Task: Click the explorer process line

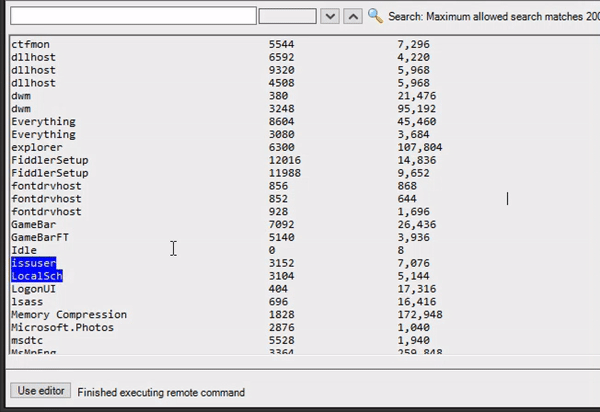Action: tap(36, 147)
